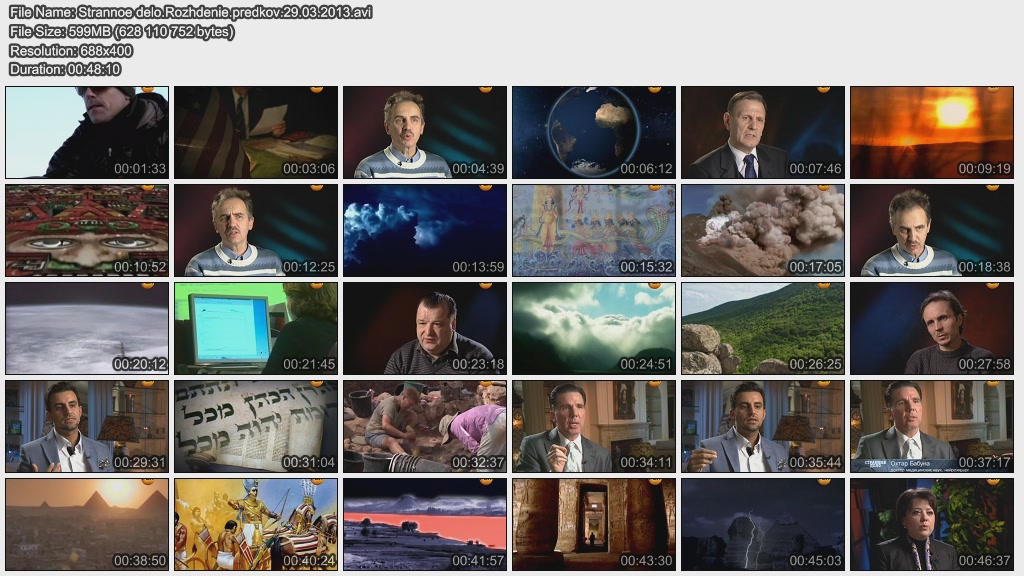Select the green computer screen thumbnail at 00:21:45
The height and width of the screenshot is (576, 1024).
(256, 328)
